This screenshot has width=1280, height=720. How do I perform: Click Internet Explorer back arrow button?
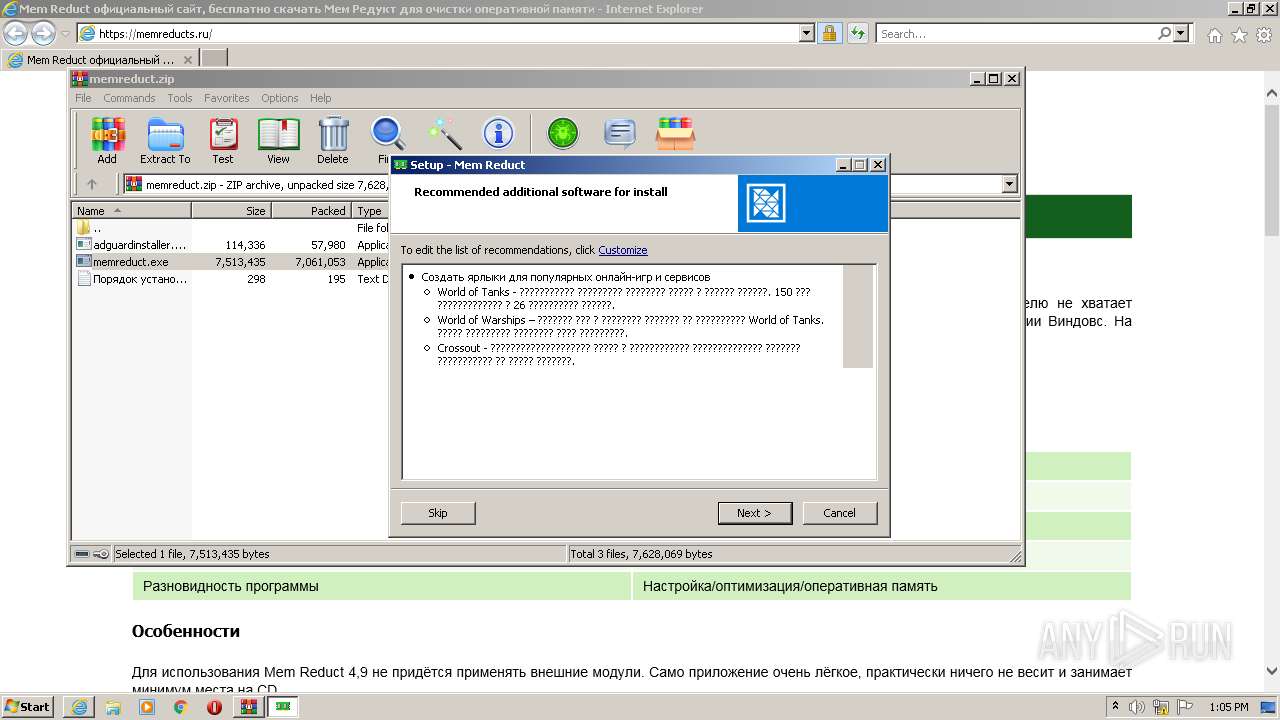(16, 34)
